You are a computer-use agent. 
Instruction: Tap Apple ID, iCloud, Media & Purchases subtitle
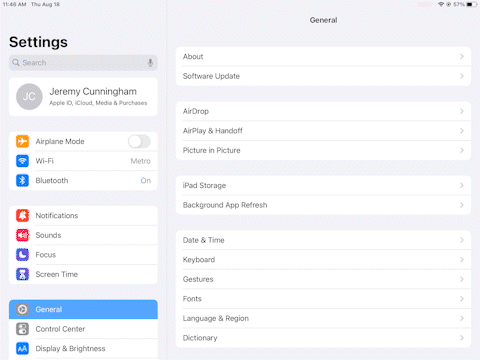coord(98,103)
